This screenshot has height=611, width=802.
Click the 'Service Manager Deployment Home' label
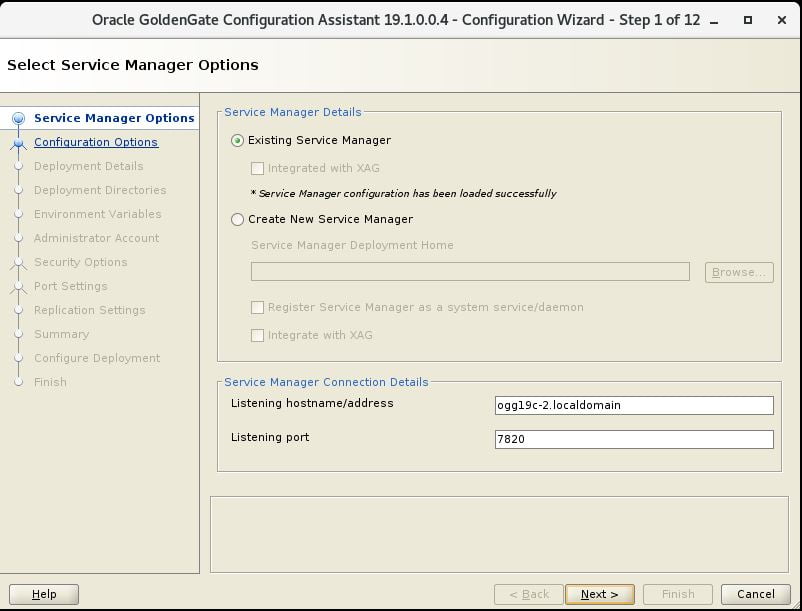click(352, 245)
